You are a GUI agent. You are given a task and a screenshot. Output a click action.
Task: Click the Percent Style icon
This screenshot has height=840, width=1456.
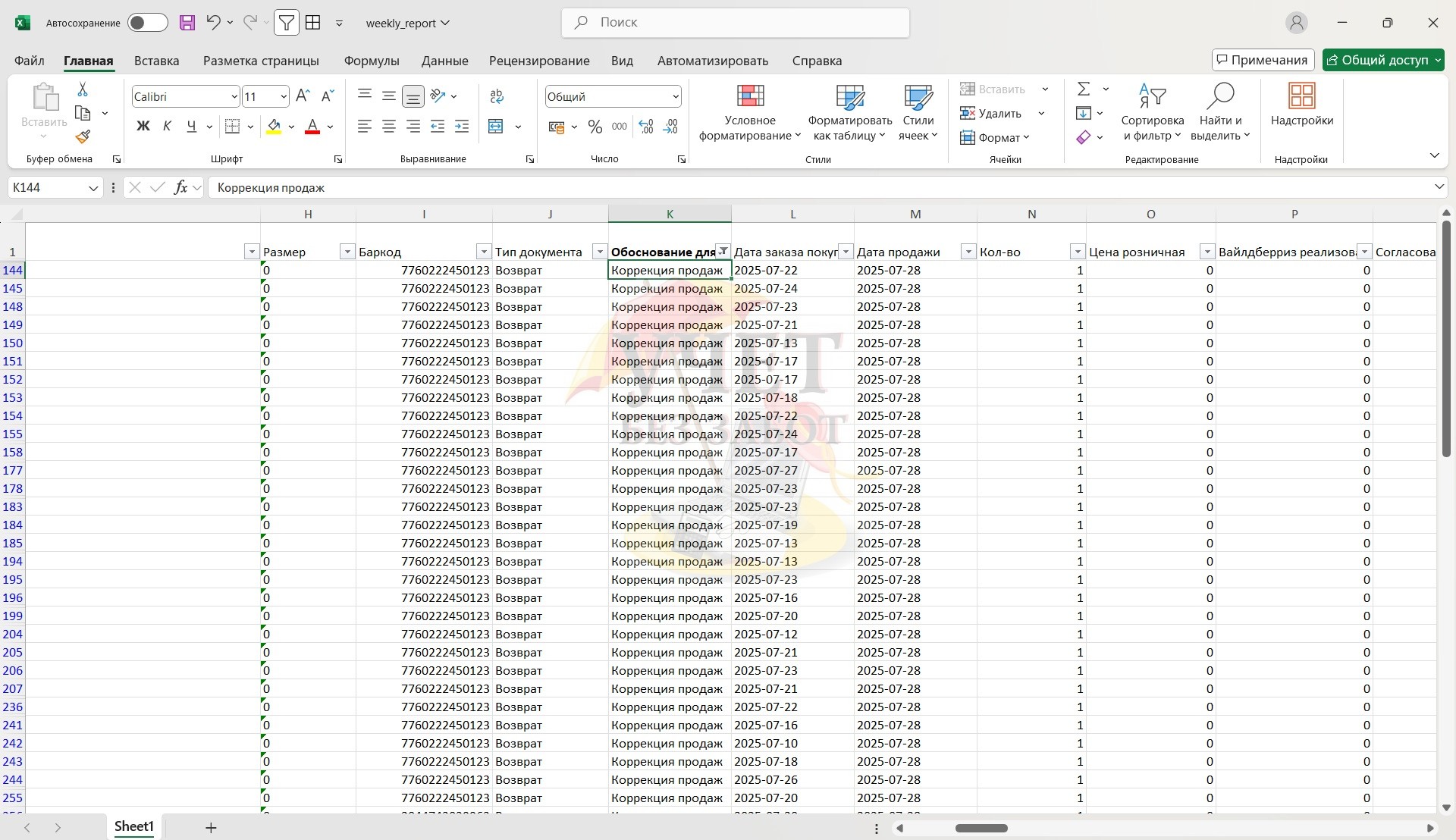[x=595, y=127]
